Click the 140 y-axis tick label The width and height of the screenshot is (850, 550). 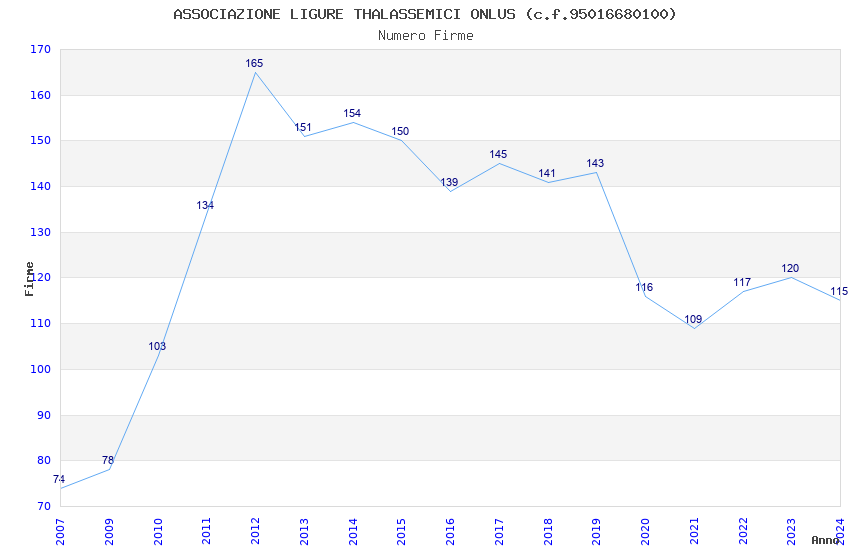tap(40, 186)
